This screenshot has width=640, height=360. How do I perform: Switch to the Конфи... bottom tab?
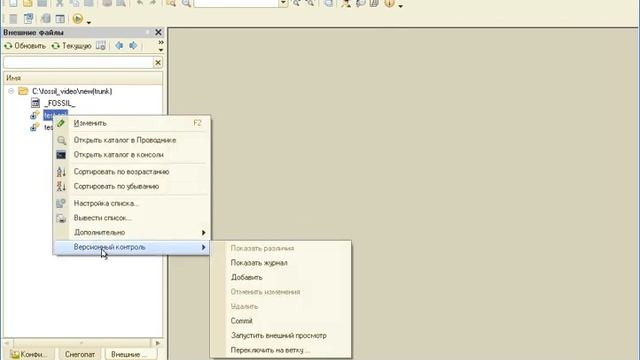[29, 354]
